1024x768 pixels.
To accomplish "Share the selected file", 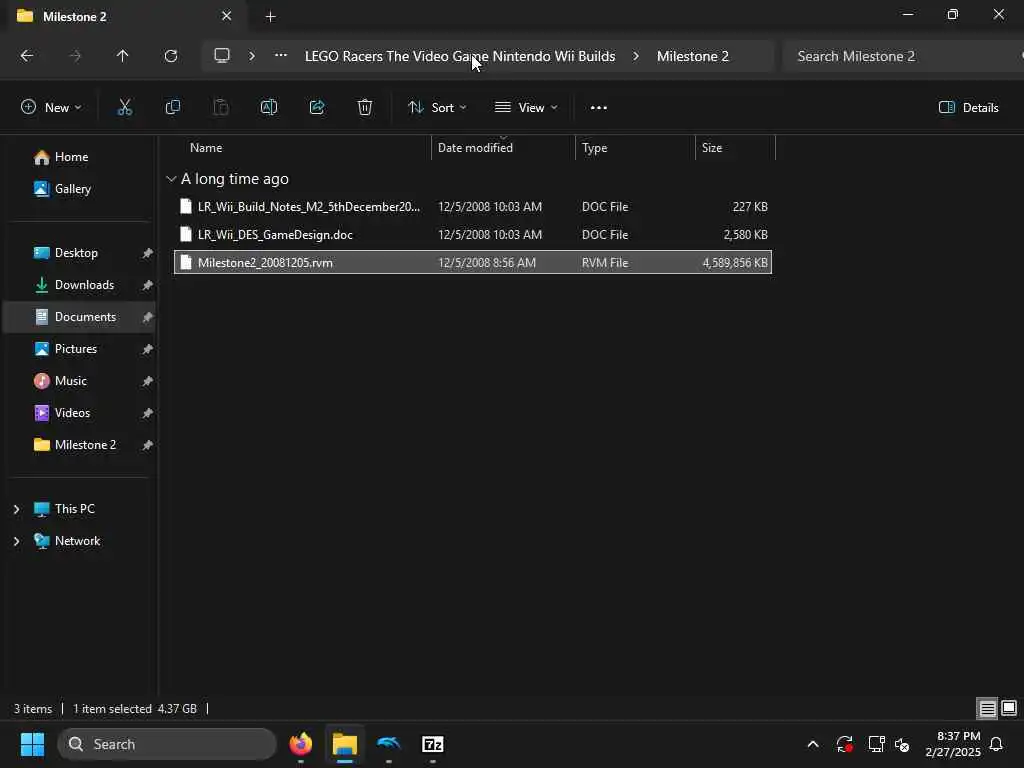I will [317, 108].
